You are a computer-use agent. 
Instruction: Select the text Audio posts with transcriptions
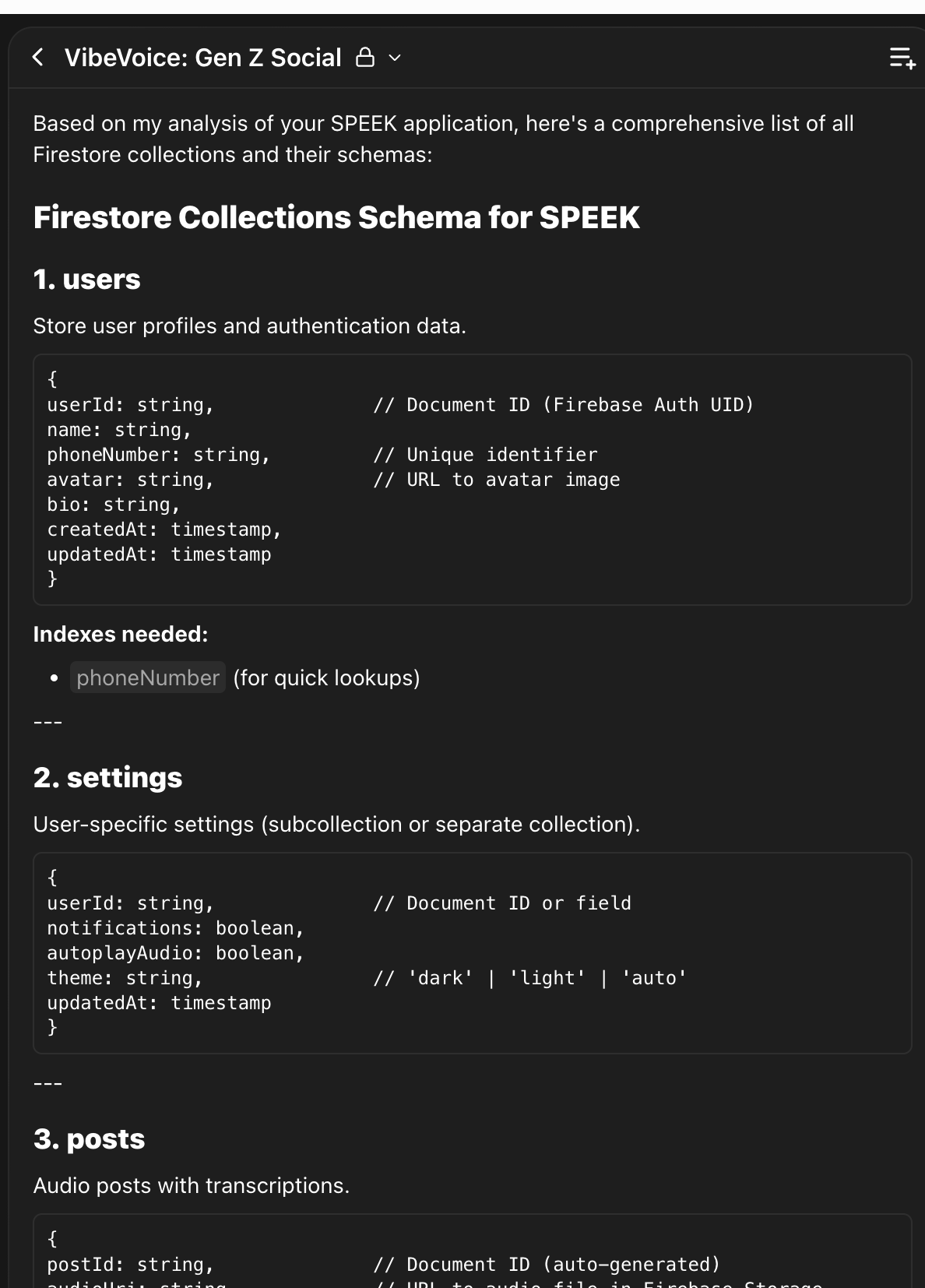(x=192, y=1185)
